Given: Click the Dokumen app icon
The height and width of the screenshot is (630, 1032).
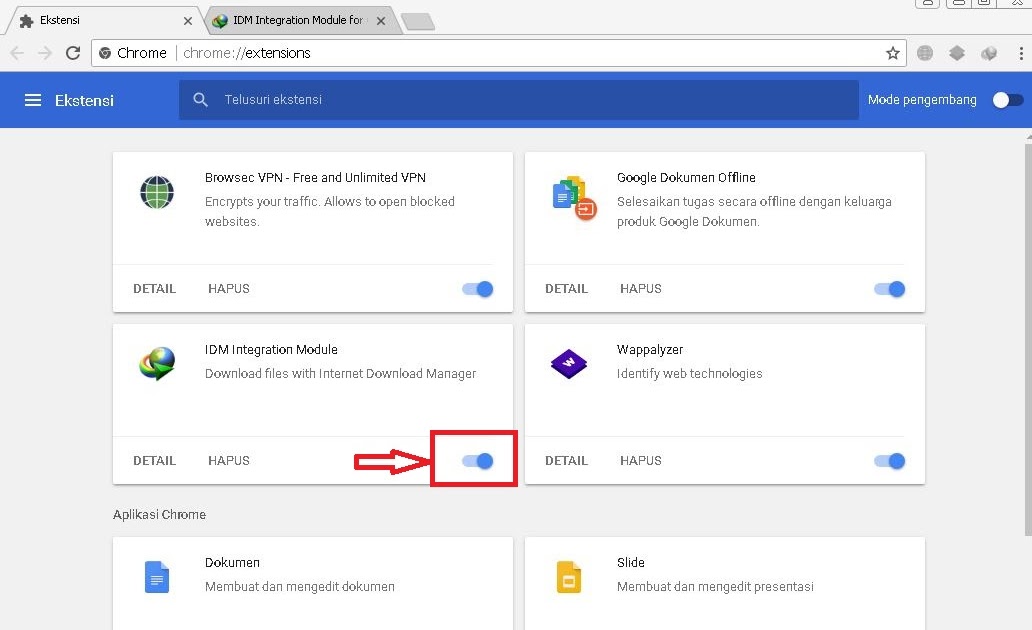Looking at the screenshot, I should (157, 577).
